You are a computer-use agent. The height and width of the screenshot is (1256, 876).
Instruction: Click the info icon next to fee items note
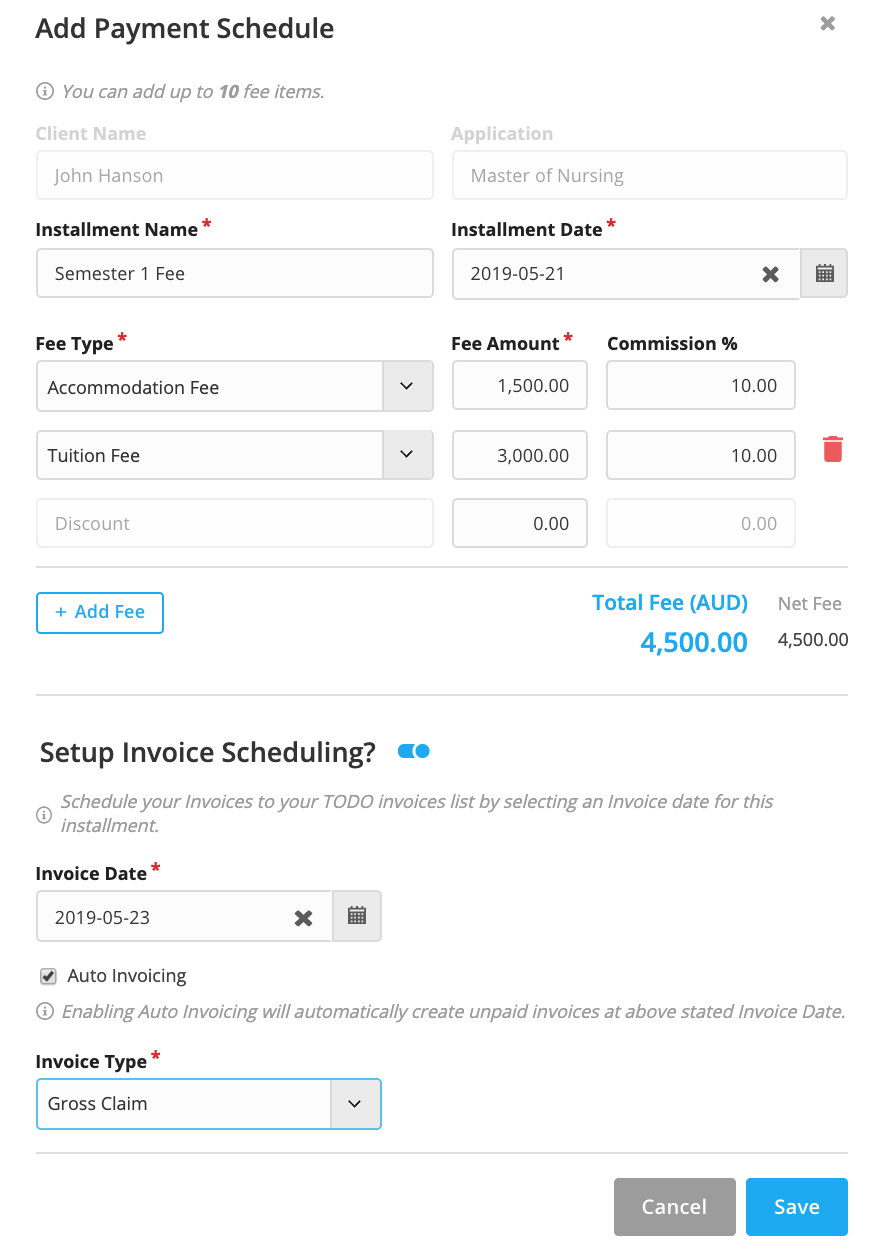pyautogui.click(x=44, y=90)
